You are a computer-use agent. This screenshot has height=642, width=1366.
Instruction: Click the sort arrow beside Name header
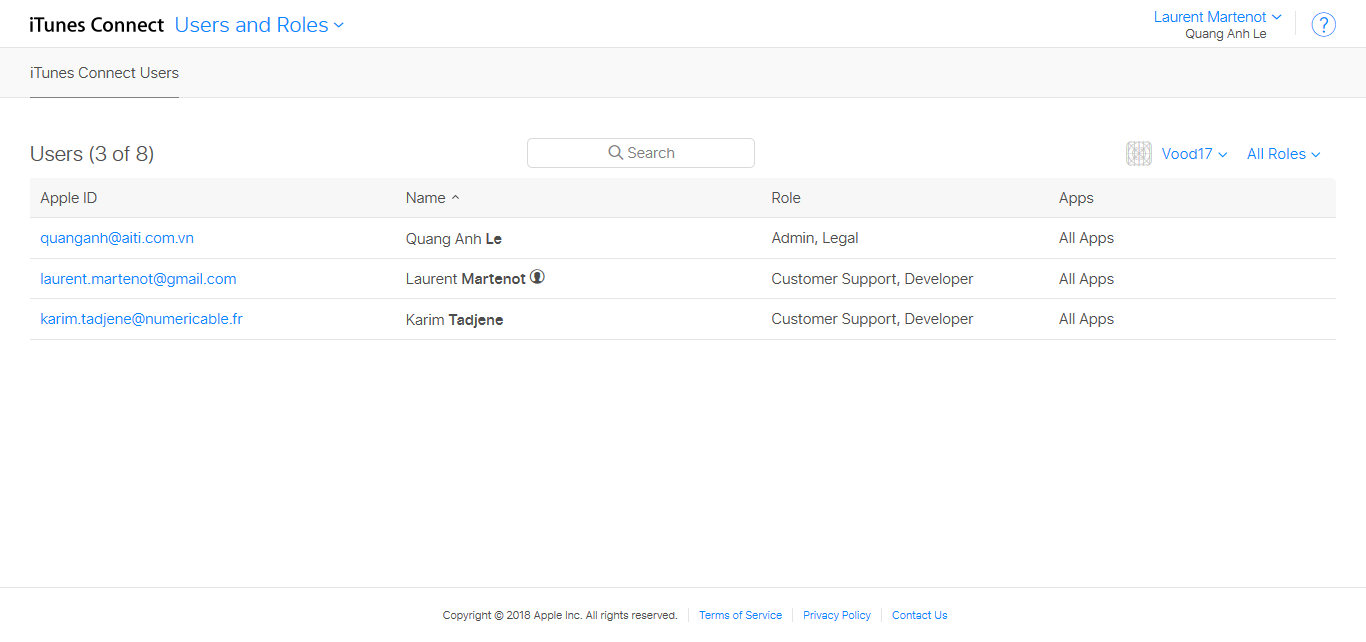click(456, 198)
